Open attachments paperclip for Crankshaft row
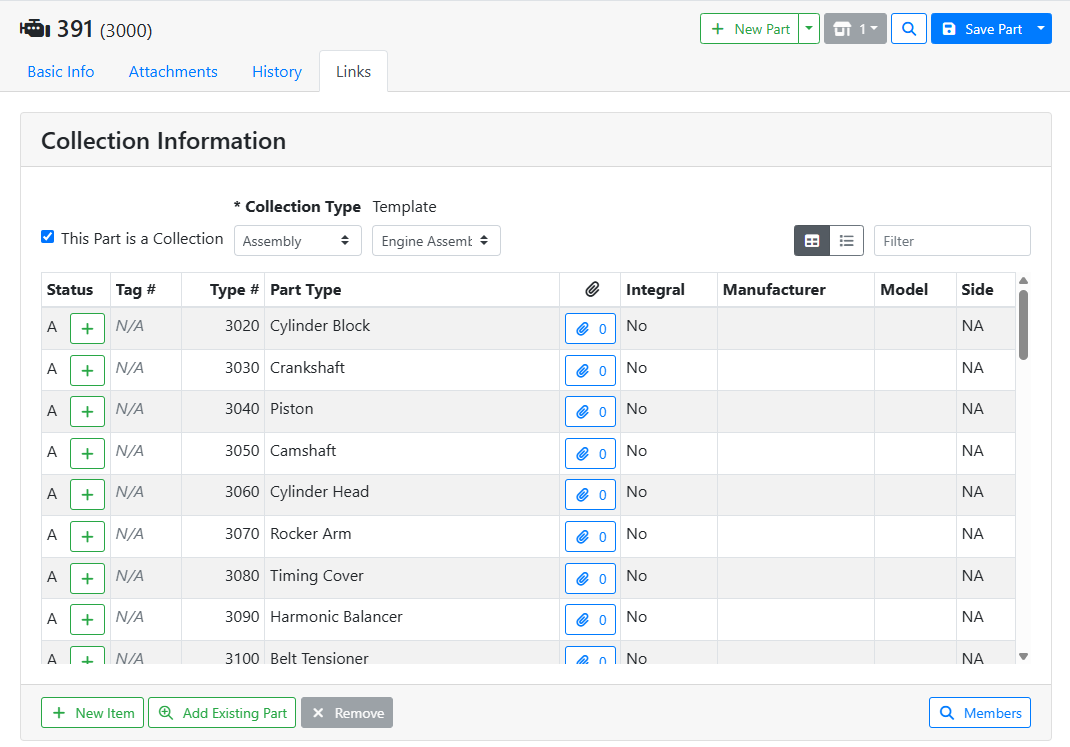 [x=590, y=370]
